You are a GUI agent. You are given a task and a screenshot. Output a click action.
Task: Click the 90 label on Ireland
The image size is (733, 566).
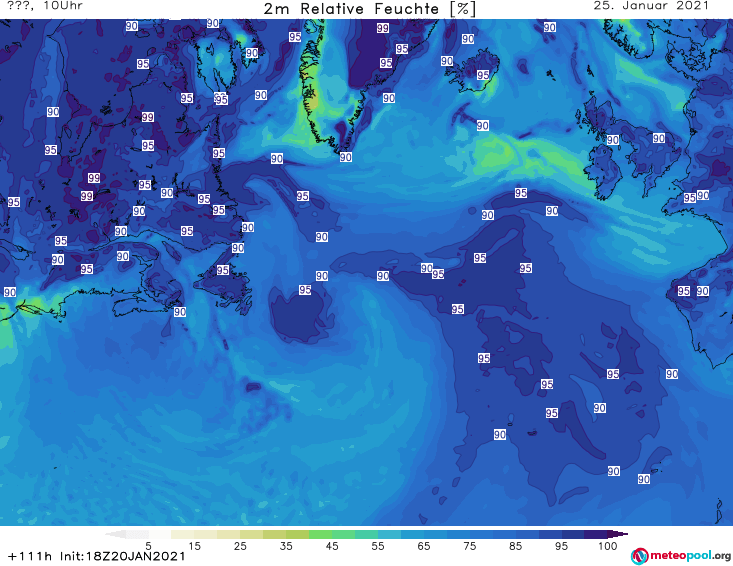(613, 140)
